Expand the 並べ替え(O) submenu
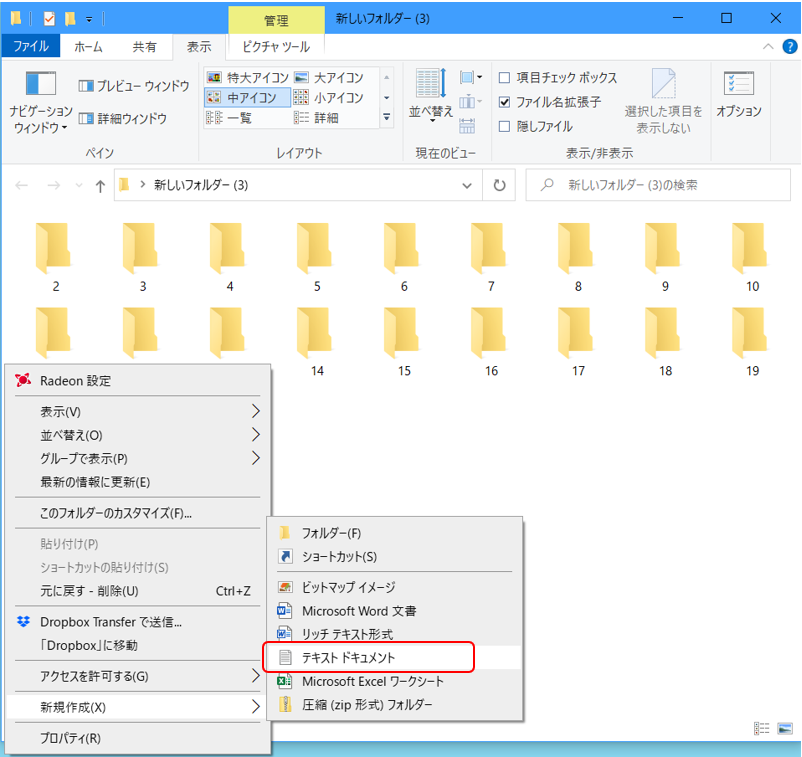 [138, 435]
